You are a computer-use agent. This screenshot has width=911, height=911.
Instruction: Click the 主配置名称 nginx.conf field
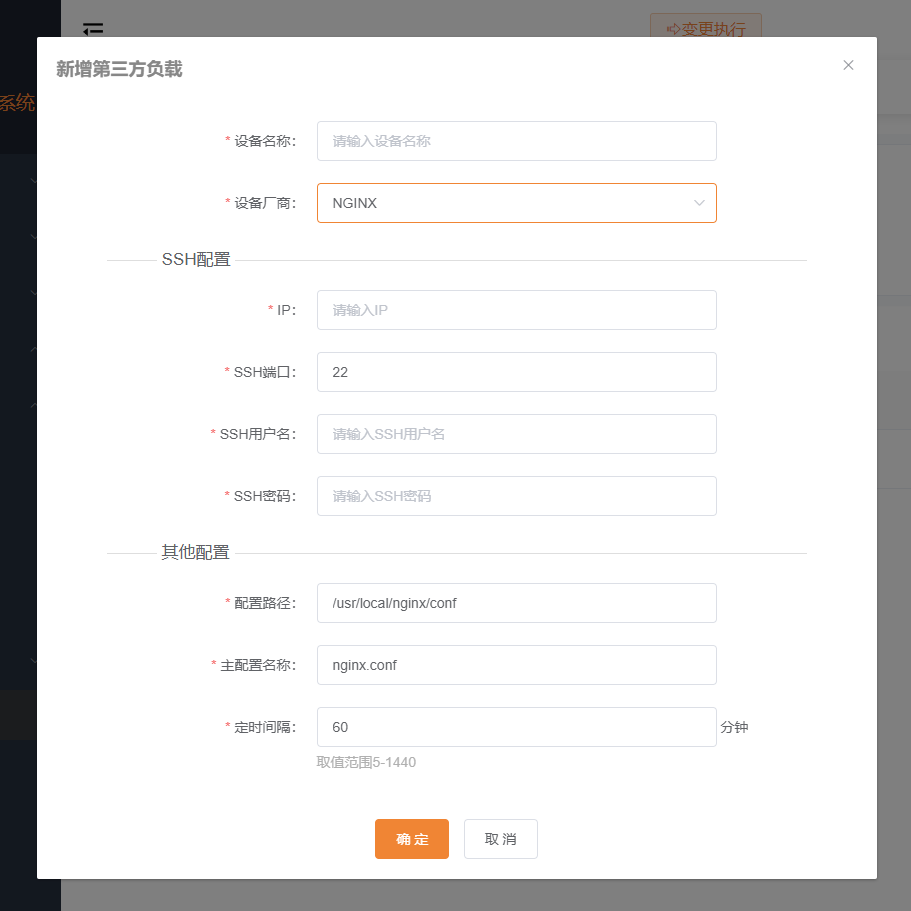click(516, 665)
